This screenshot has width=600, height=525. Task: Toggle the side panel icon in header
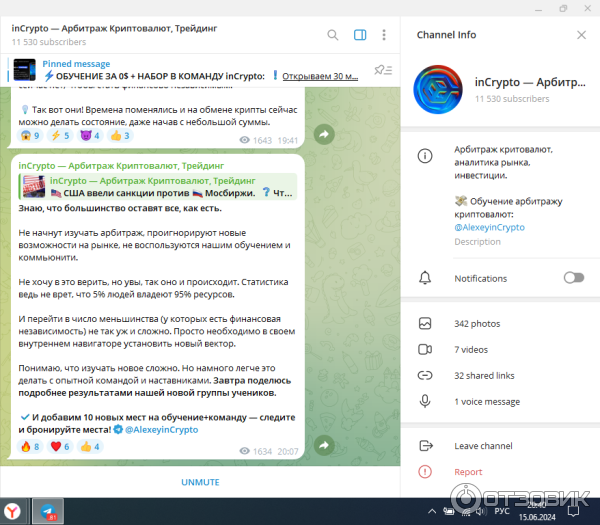click(360, 35)
